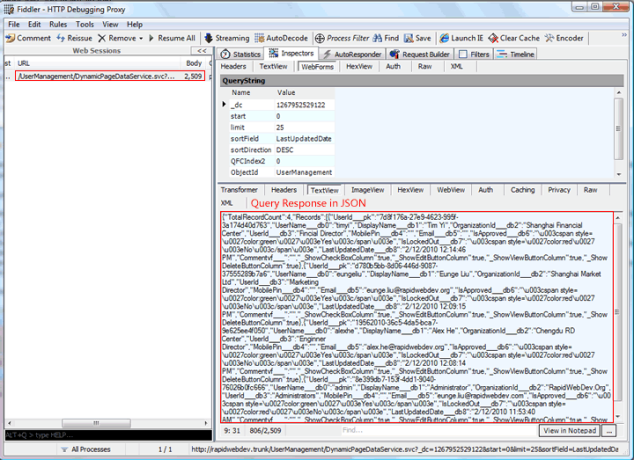This screenshot has height=460, width=634.
Task: Open the Encoder tool
Action: [x=564, y=38]
